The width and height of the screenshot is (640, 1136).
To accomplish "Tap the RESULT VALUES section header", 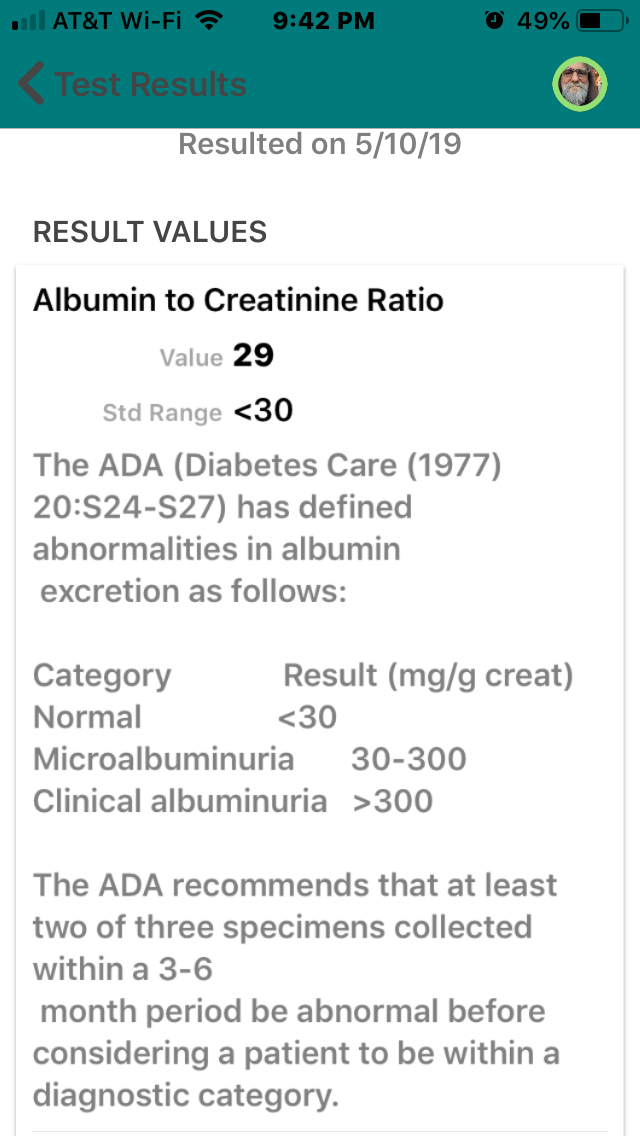I will pos(150,232).
